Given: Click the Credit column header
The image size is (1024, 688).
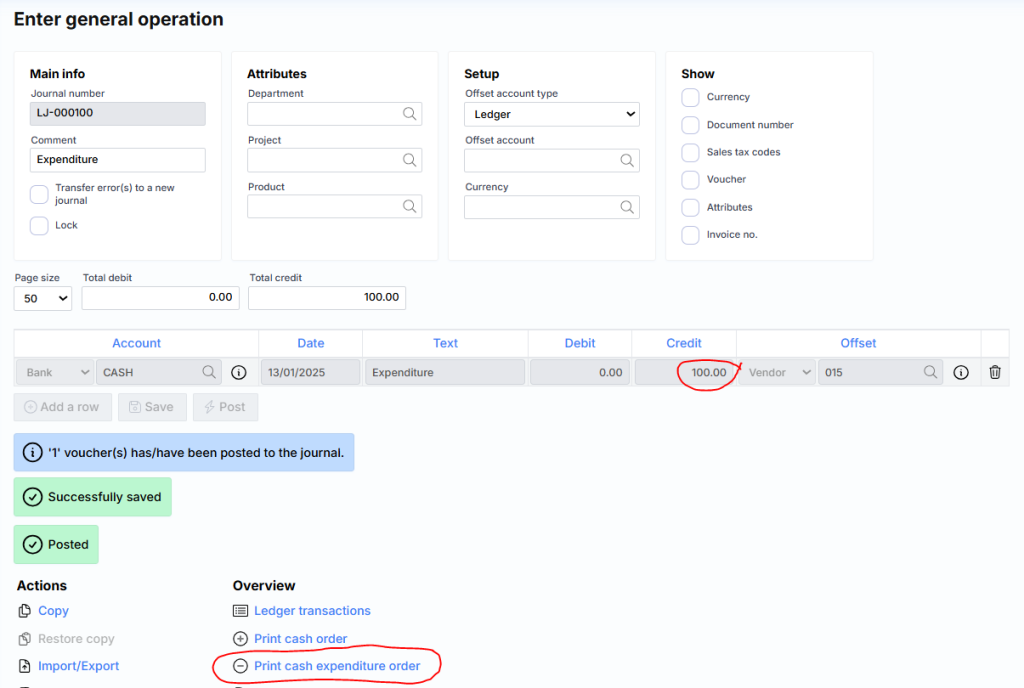Looking at the screenshot, I should click(x=684, y=343).
